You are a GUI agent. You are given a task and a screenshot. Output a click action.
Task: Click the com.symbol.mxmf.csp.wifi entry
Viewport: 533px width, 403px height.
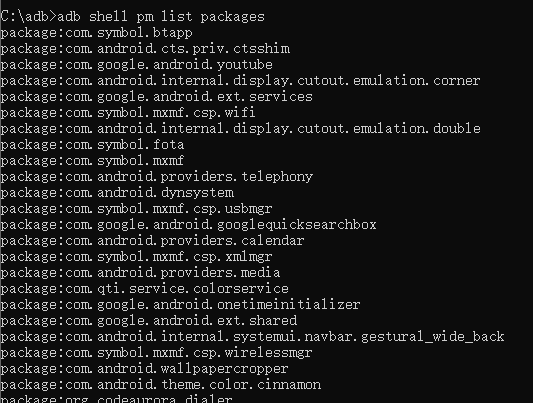128,112
